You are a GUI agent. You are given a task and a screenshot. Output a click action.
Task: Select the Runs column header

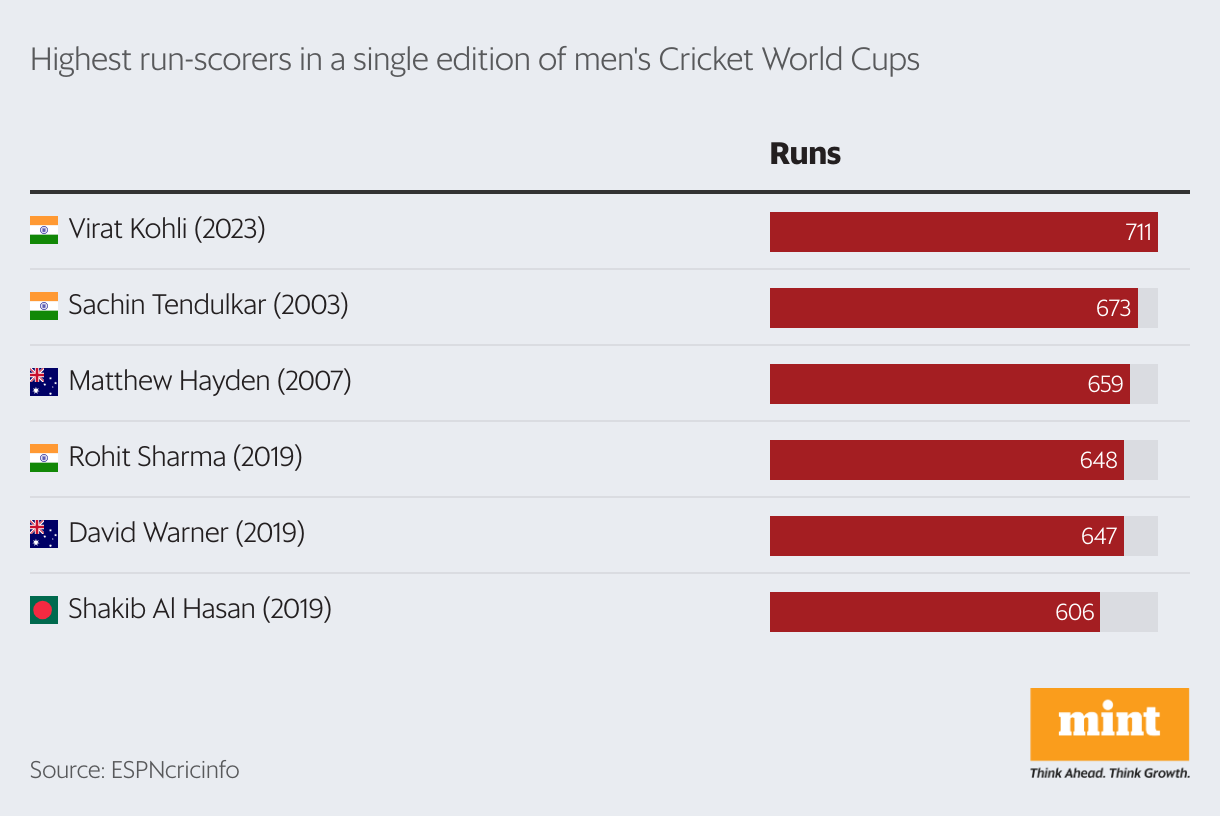[805, 154]
